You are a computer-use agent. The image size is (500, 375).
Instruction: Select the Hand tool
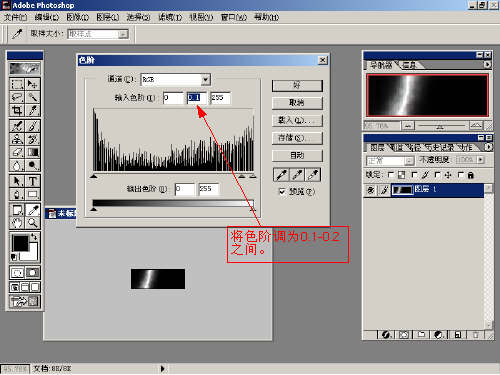(17, 222)
